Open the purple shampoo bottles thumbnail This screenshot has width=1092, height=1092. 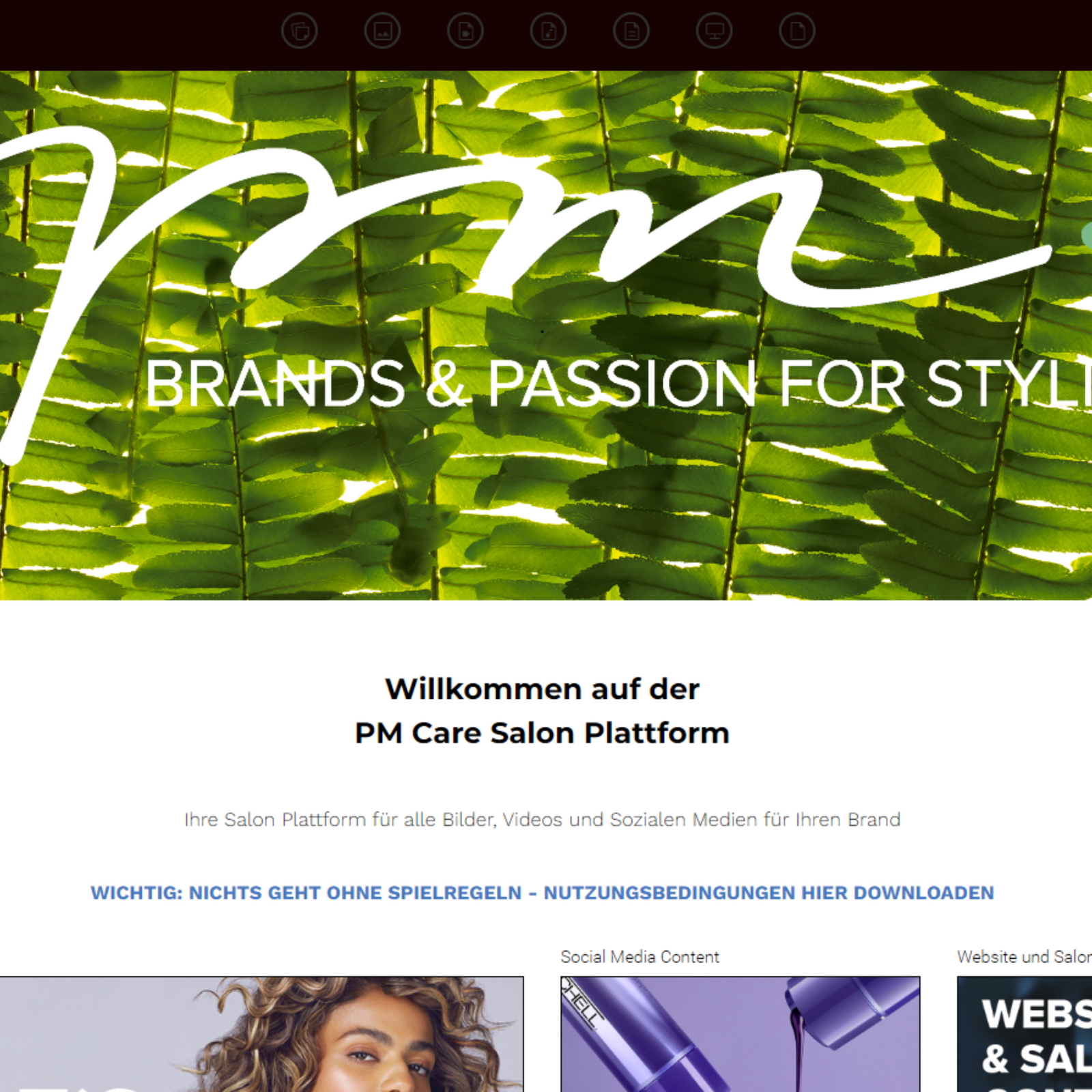tap(741, 1034)
